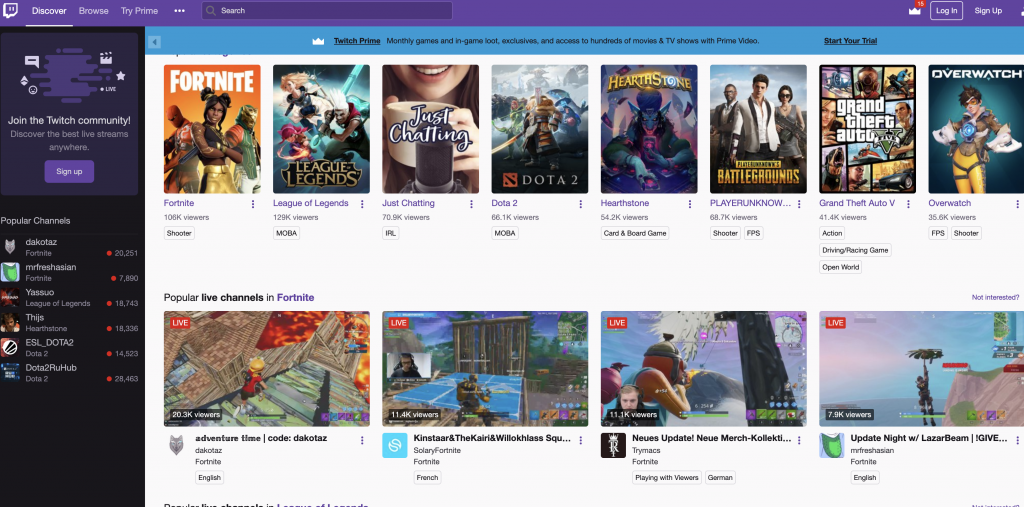Click into the Search field

(327, 10)
